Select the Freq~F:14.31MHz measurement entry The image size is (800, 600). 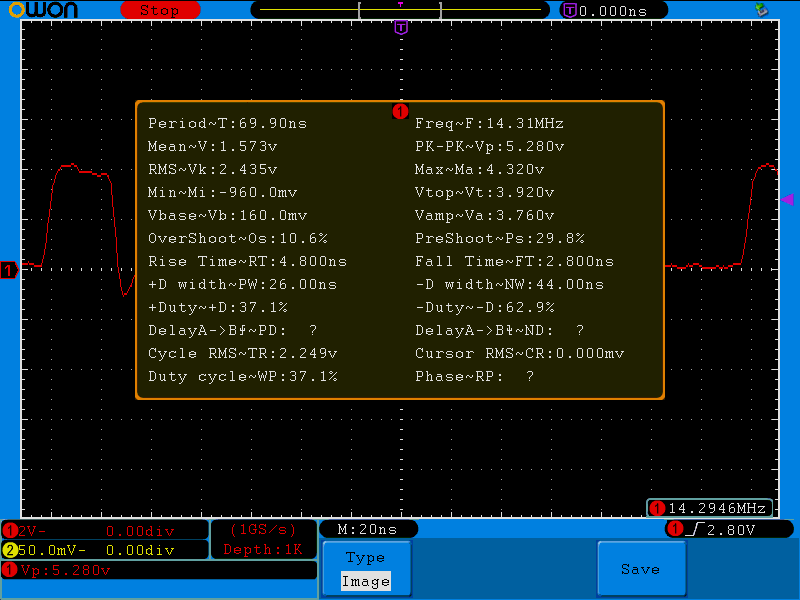(x=490, y=124)
